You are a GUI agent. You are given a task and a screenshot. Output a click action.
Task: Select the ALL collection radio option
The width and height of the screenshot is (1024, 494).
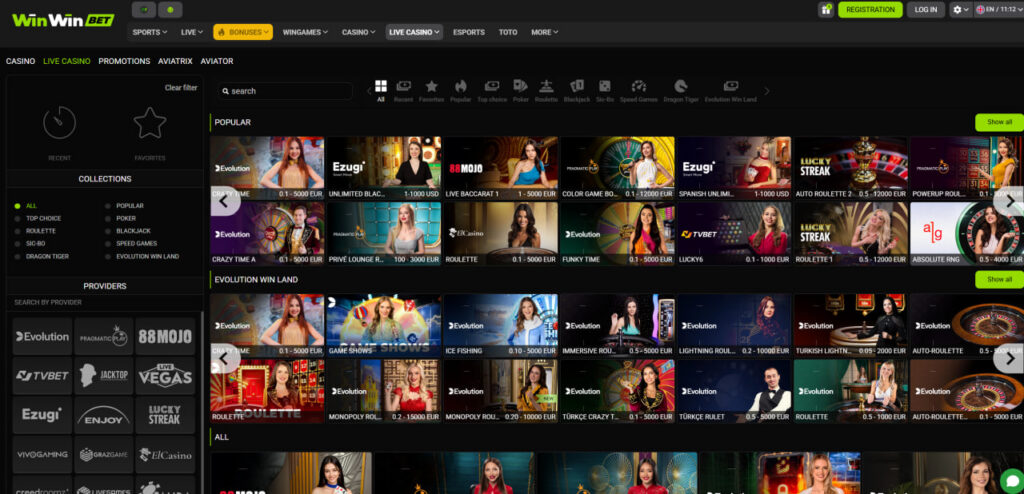pyautogui.click(x=25, y=206)
